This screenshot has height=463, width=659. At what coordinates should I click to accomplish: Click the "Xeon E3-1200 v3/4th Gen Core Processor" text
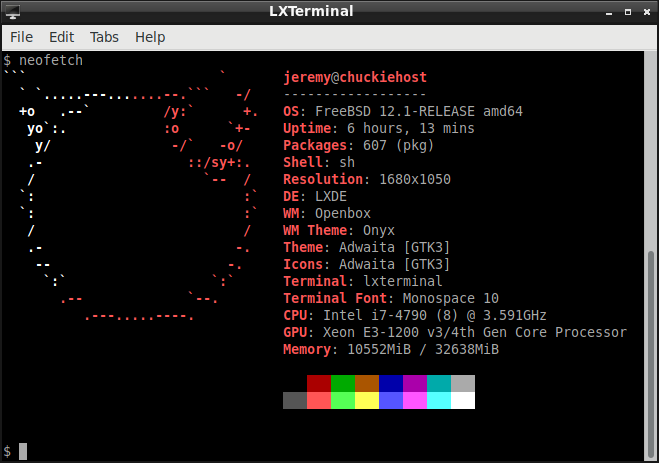[x=475, y=332]
